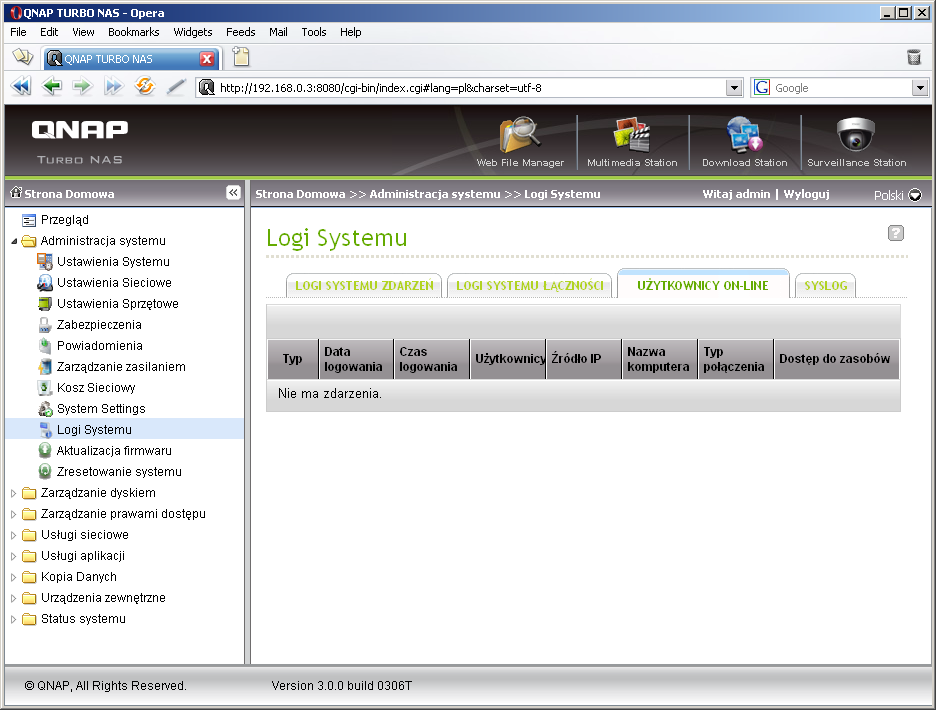Select the Użytkownicy On-Line tab
936x710 pixels.
click(703, 284)
